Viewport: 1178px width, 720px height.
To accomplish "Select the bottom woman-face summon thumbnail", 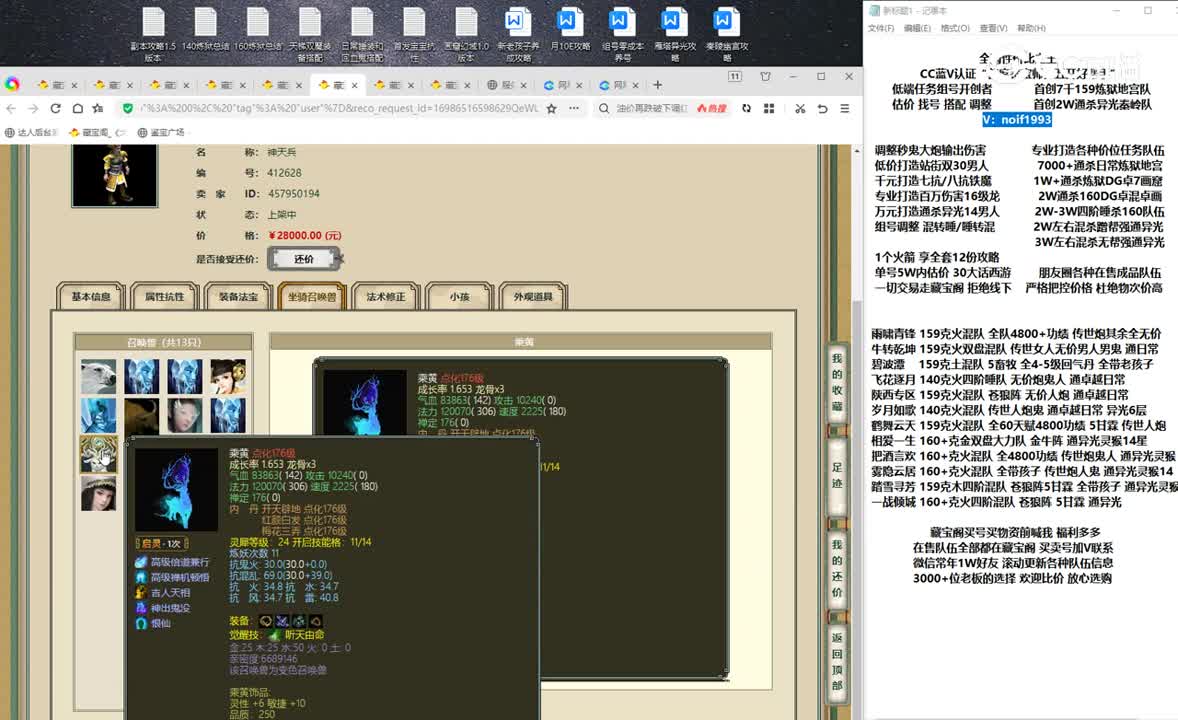I will pos(99,493).
